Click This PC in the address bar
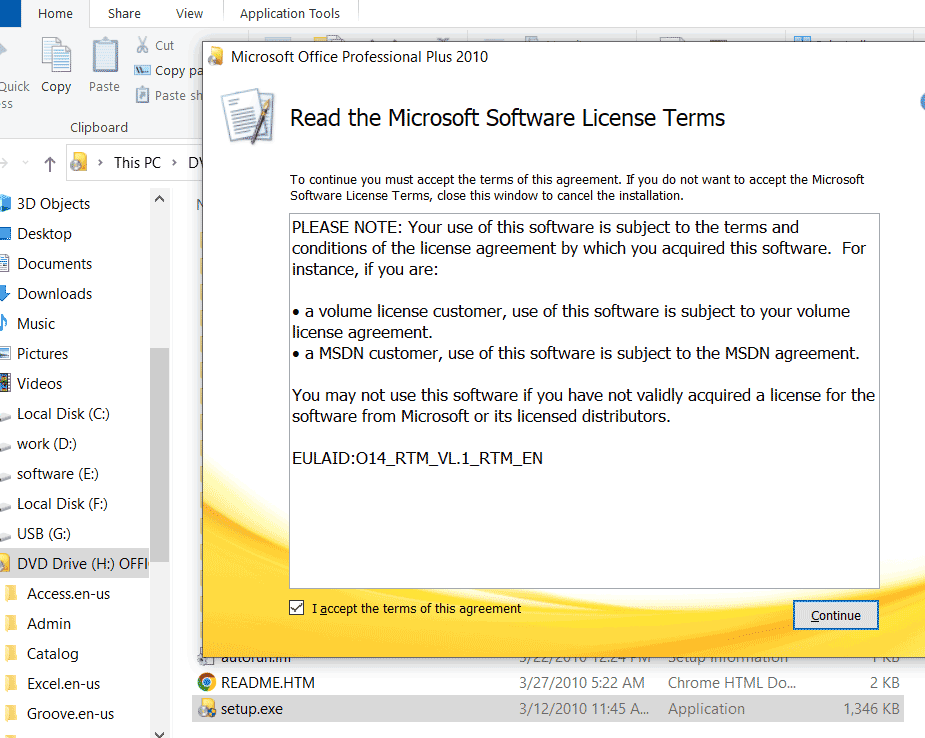The width and height of the screenshot is (925, 738). (x=137, y=162)
